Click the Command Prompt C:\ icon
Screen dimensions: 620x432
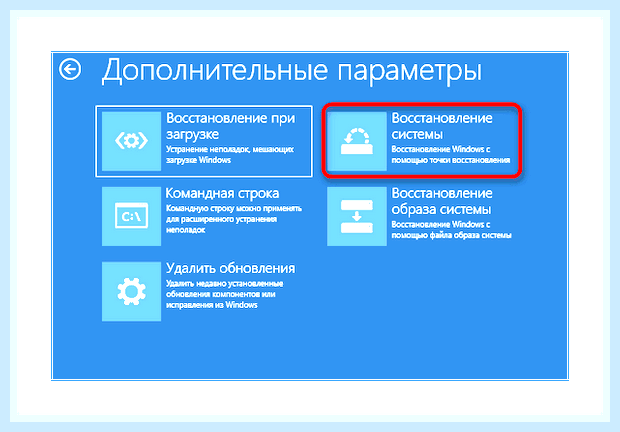coord(131,216)
